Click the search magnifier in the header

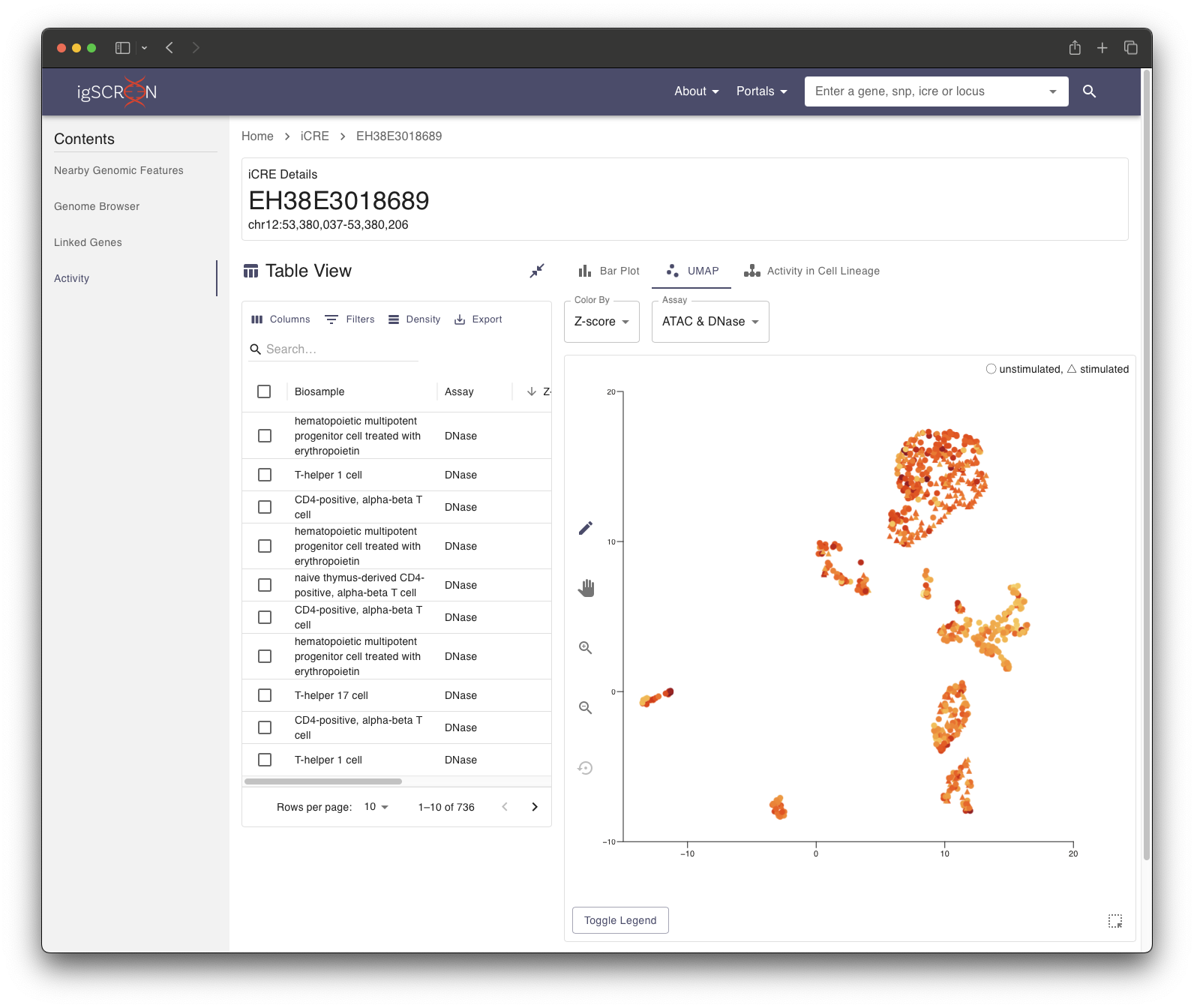click(1090, 91)
